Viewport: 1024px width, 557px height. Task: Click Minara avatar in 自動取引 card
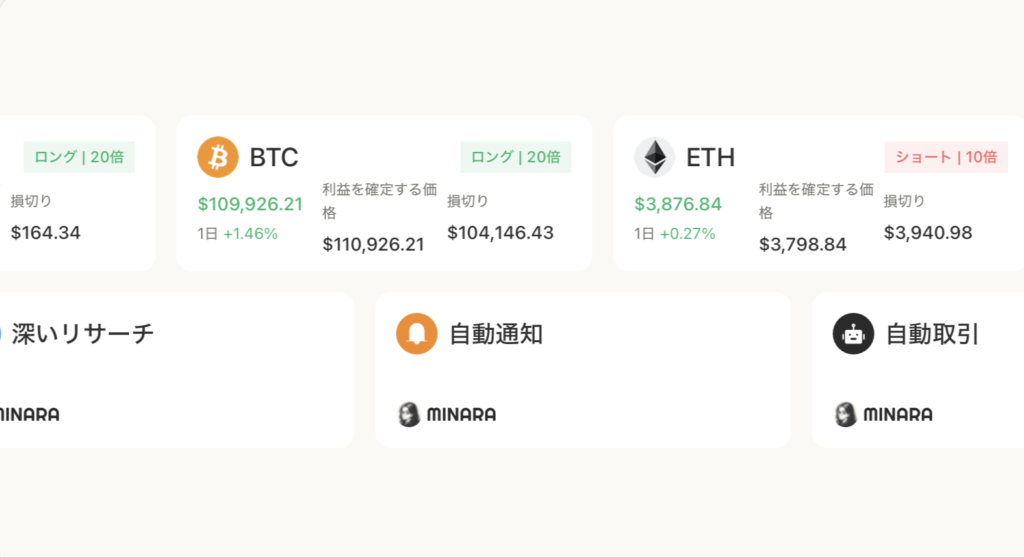coord(845,414)
